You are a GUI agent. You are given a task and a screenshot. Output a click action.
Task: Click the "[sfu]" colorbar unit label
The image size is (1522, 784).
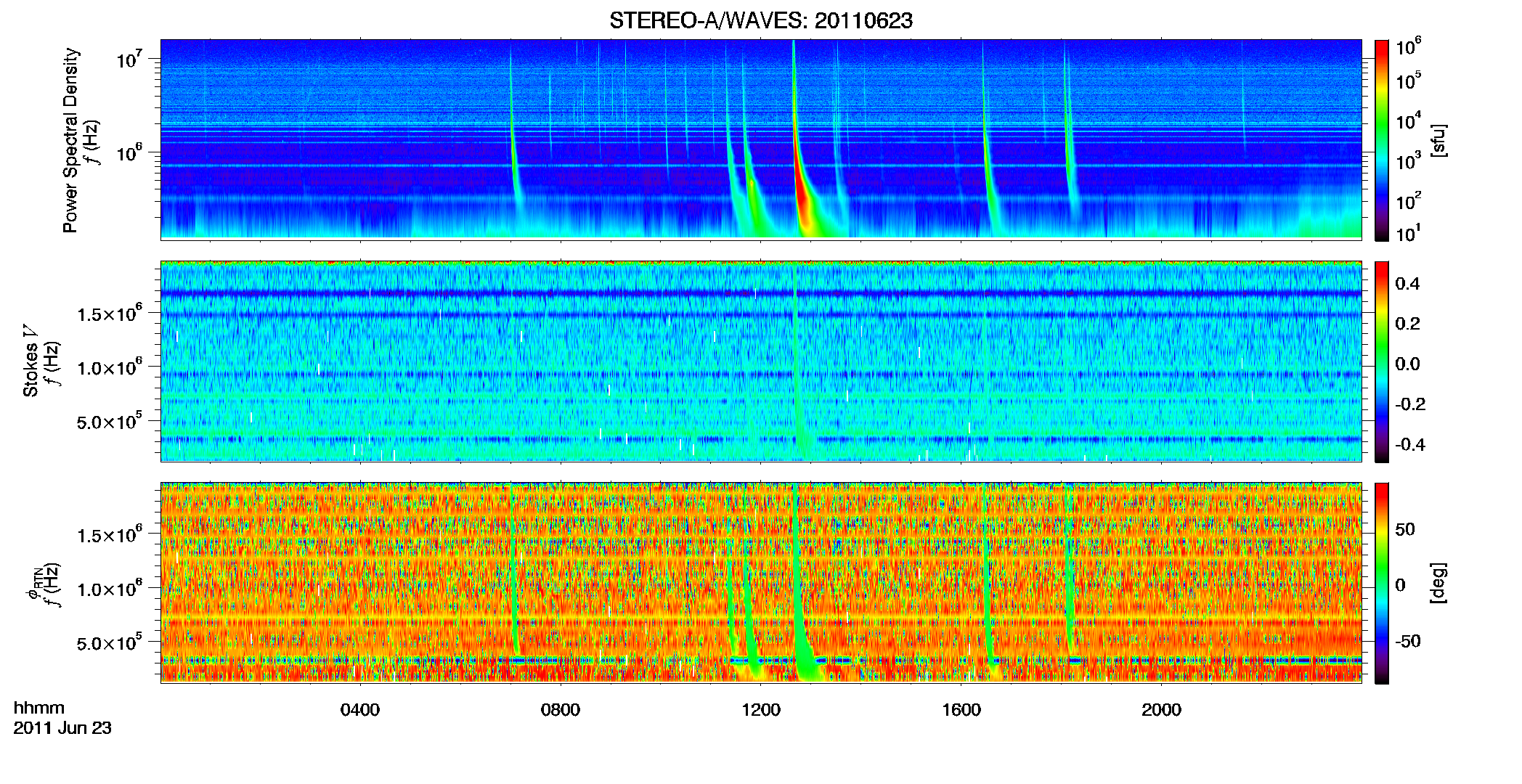tap(1438, 141)
